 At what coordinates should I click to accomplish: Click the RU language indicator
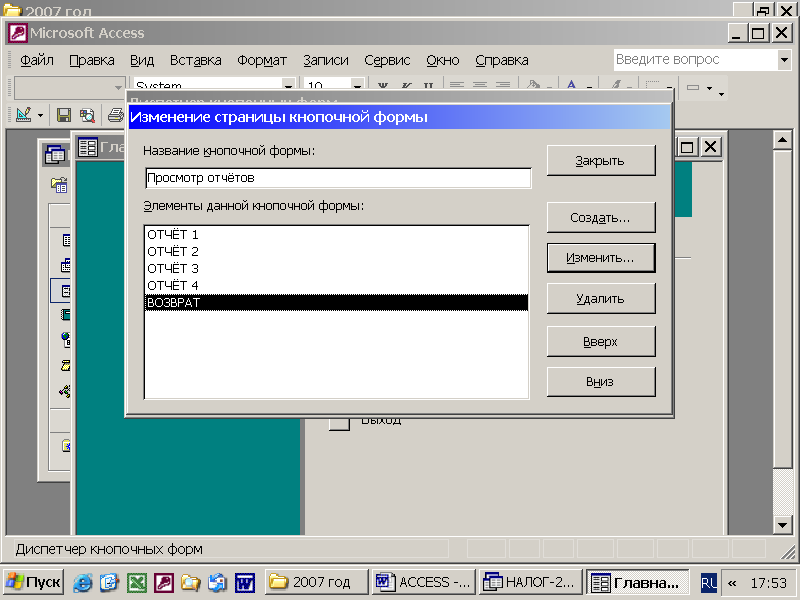(709, 583)
